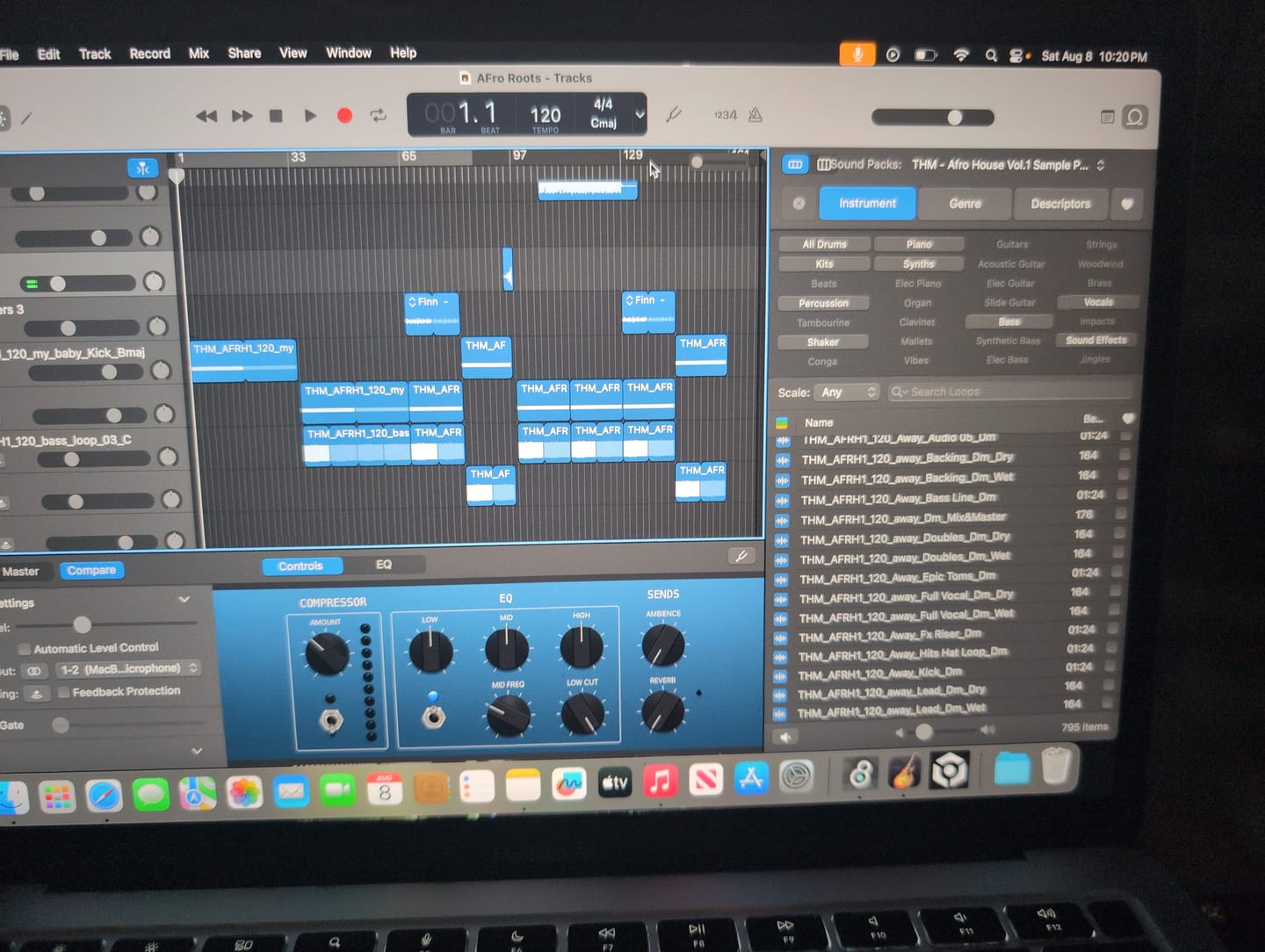The image size is (1265, 952).
Task: Enable Automatic Level Control checkbox
Action: 25,649
